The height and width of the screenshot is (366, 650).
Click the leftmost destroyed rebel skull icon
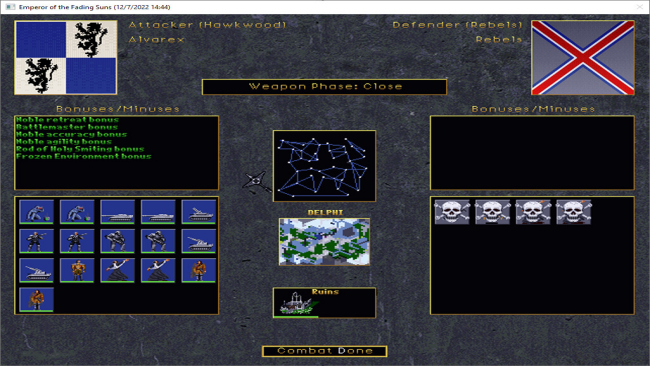(x=452, y=212)
